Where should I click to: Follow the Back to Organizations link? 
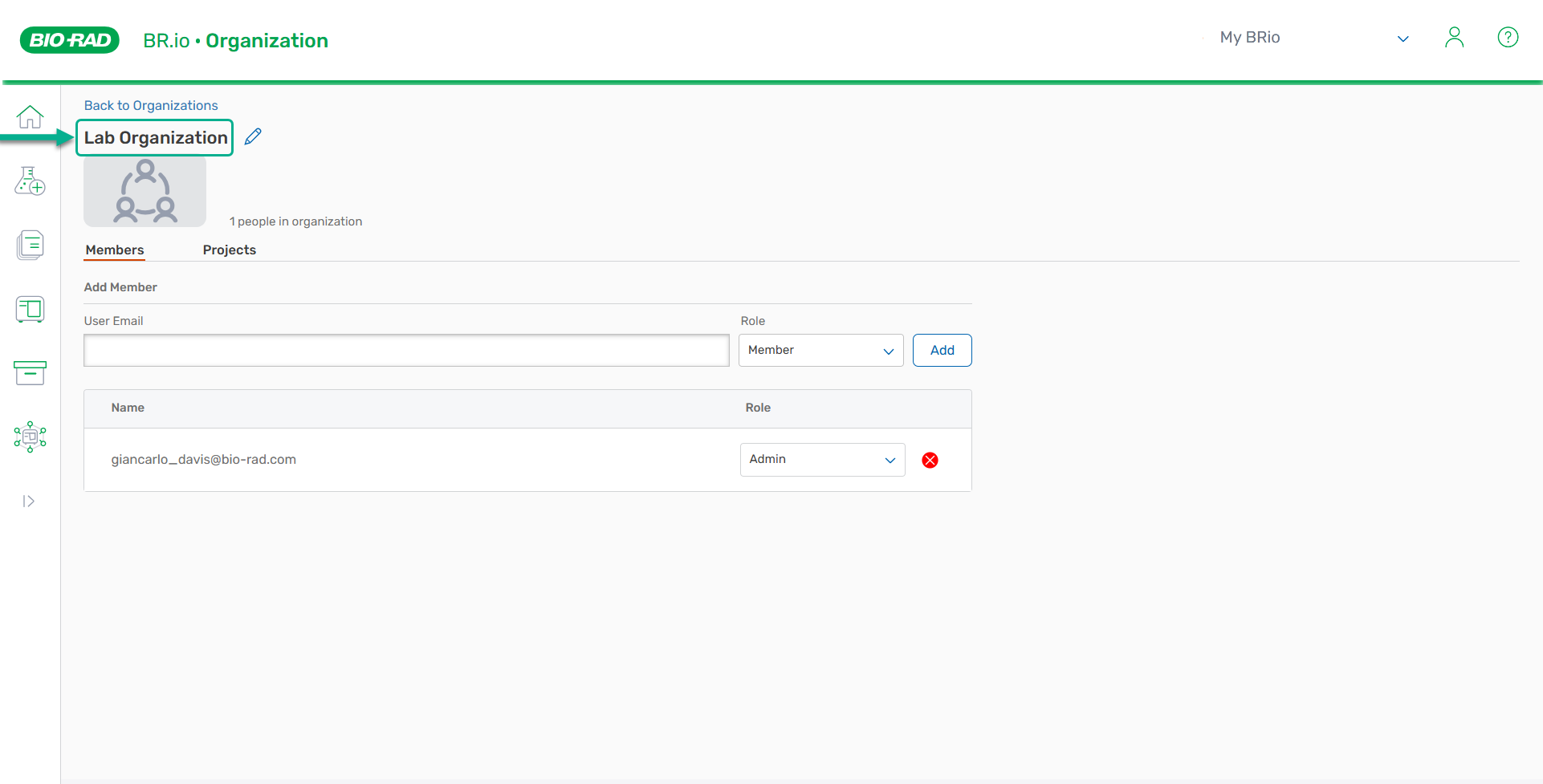pos(151,105)
